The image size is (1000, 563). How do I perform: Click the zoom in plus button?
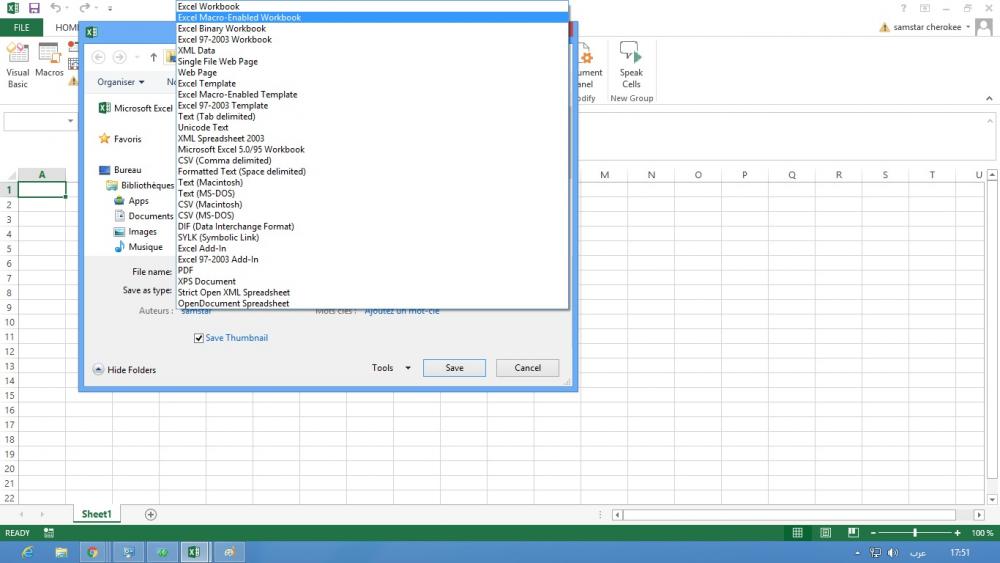(x=957, y=532)
